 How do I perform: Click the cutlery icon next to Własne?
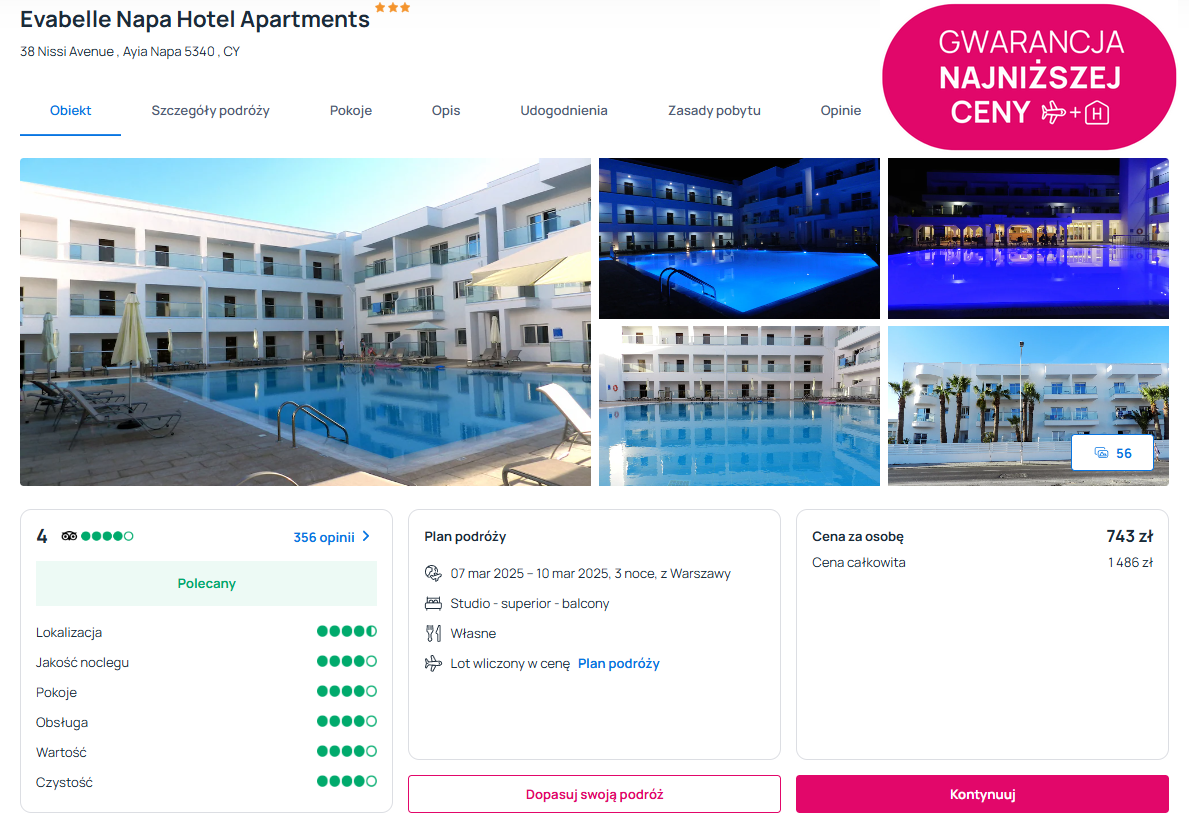click(433, 633)
